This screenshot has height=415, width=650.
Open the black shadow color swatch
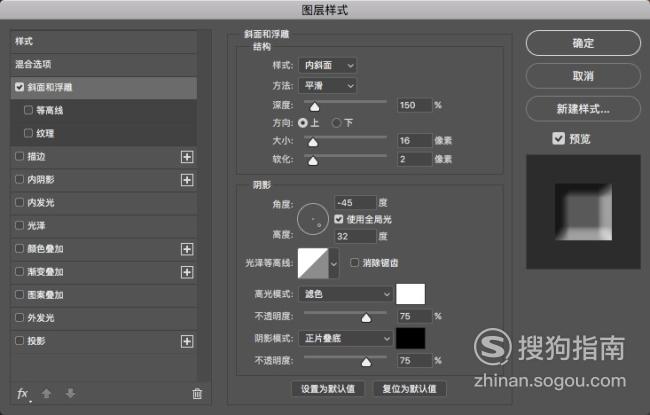click(410, 338)
